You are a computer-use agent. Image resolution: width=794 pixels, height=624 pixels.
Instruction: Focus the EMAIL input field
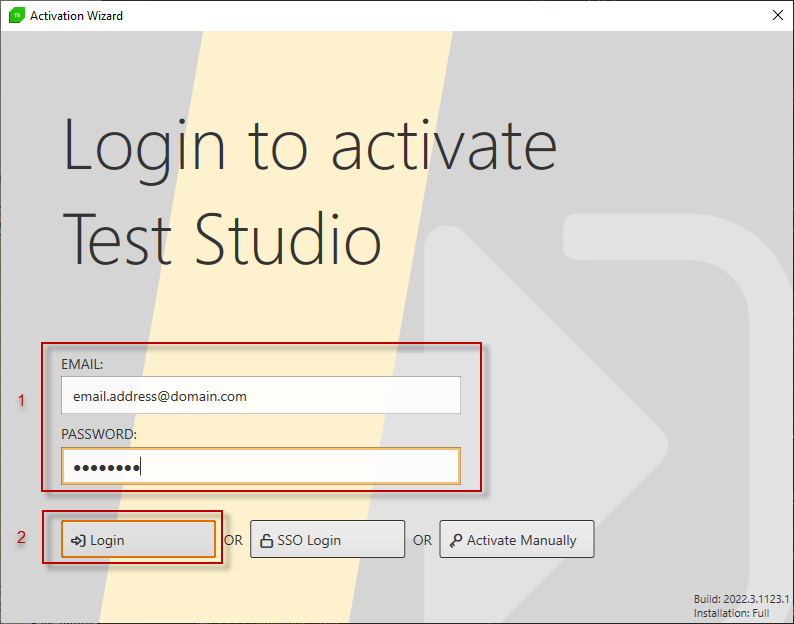click(x=261, y=395)
